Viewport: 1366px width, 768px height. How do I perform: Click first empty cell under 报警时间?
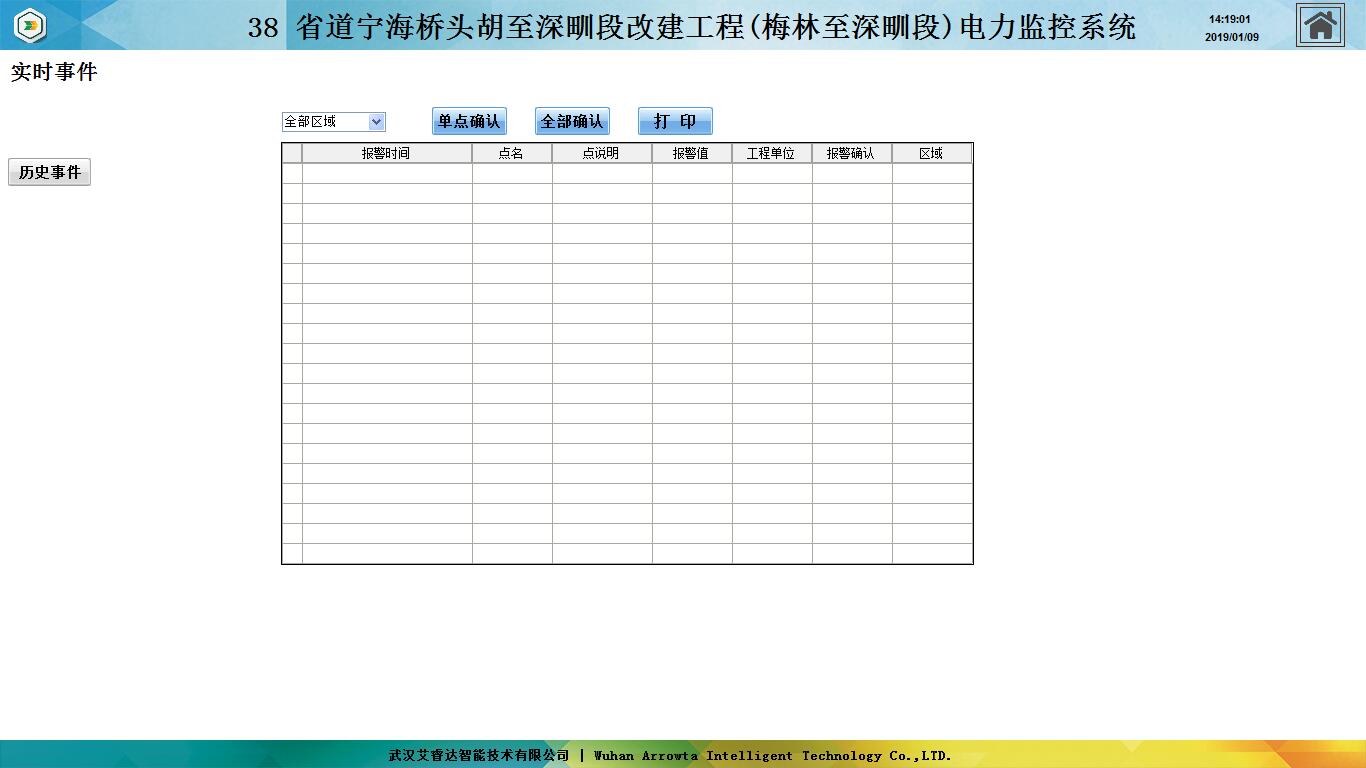click(x=387, y=173)
